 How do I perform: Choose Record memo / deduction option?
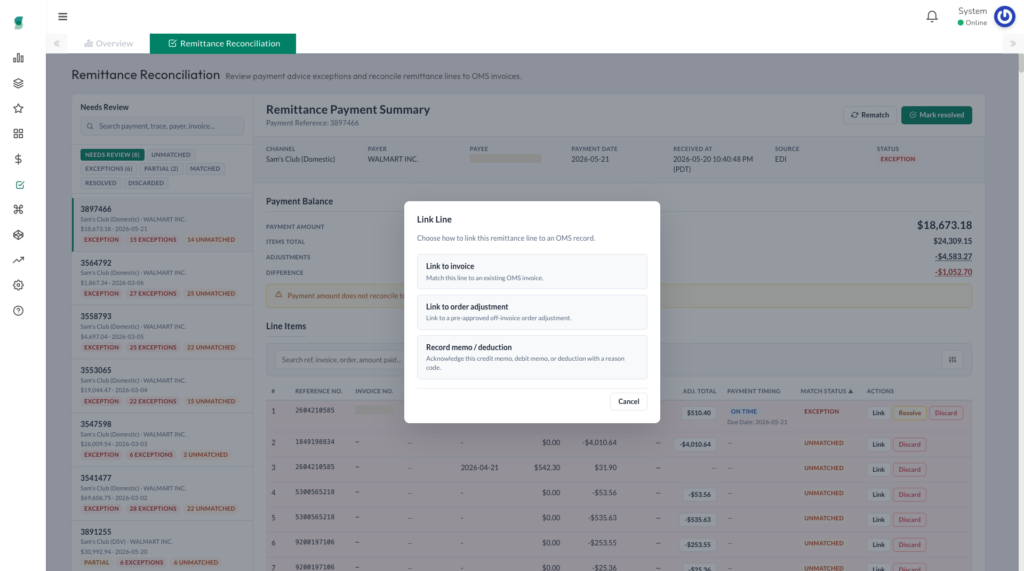(532, 357)
